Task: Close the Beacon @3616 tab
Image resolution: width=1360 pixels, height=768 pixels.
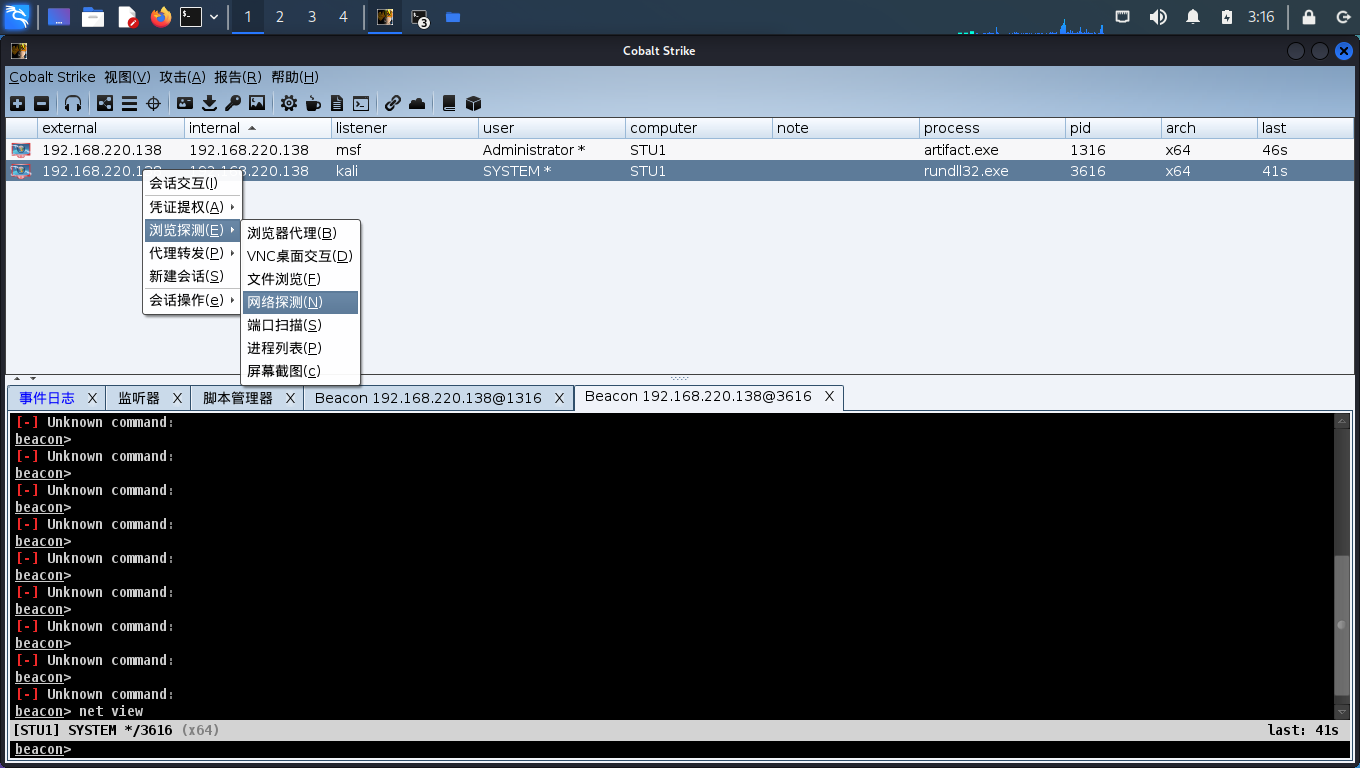Action: pos(829,397)
